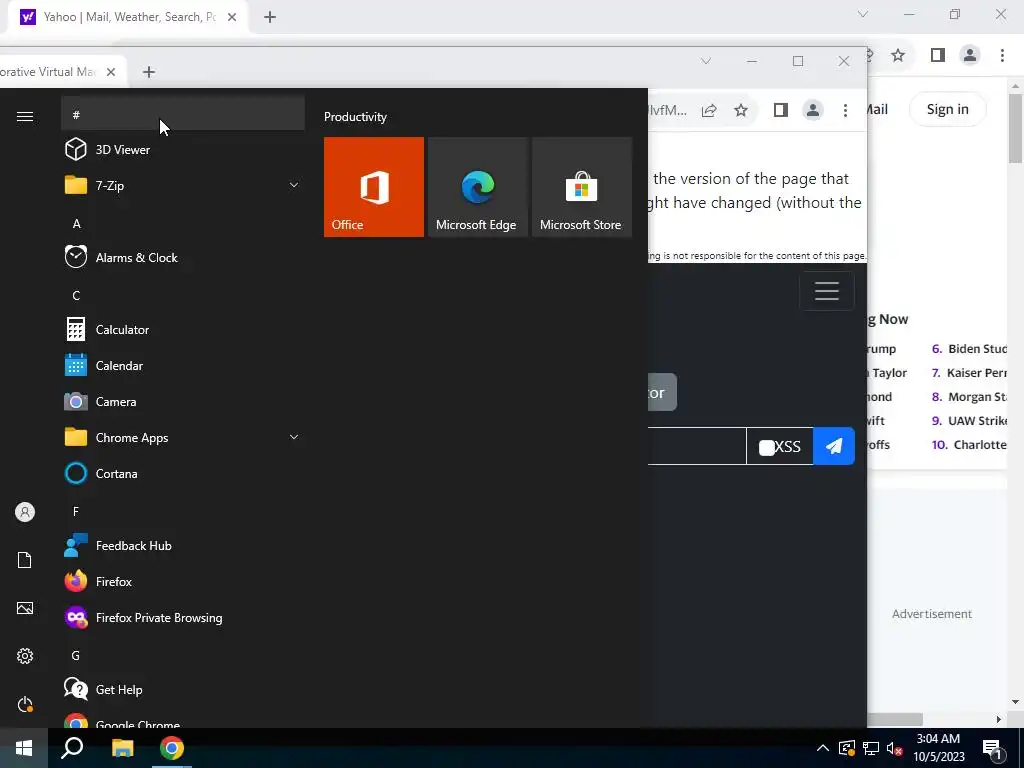Click the Microsoft Edge tile
The width and height of the screenshot is (1024, 768).
point(477,187)
